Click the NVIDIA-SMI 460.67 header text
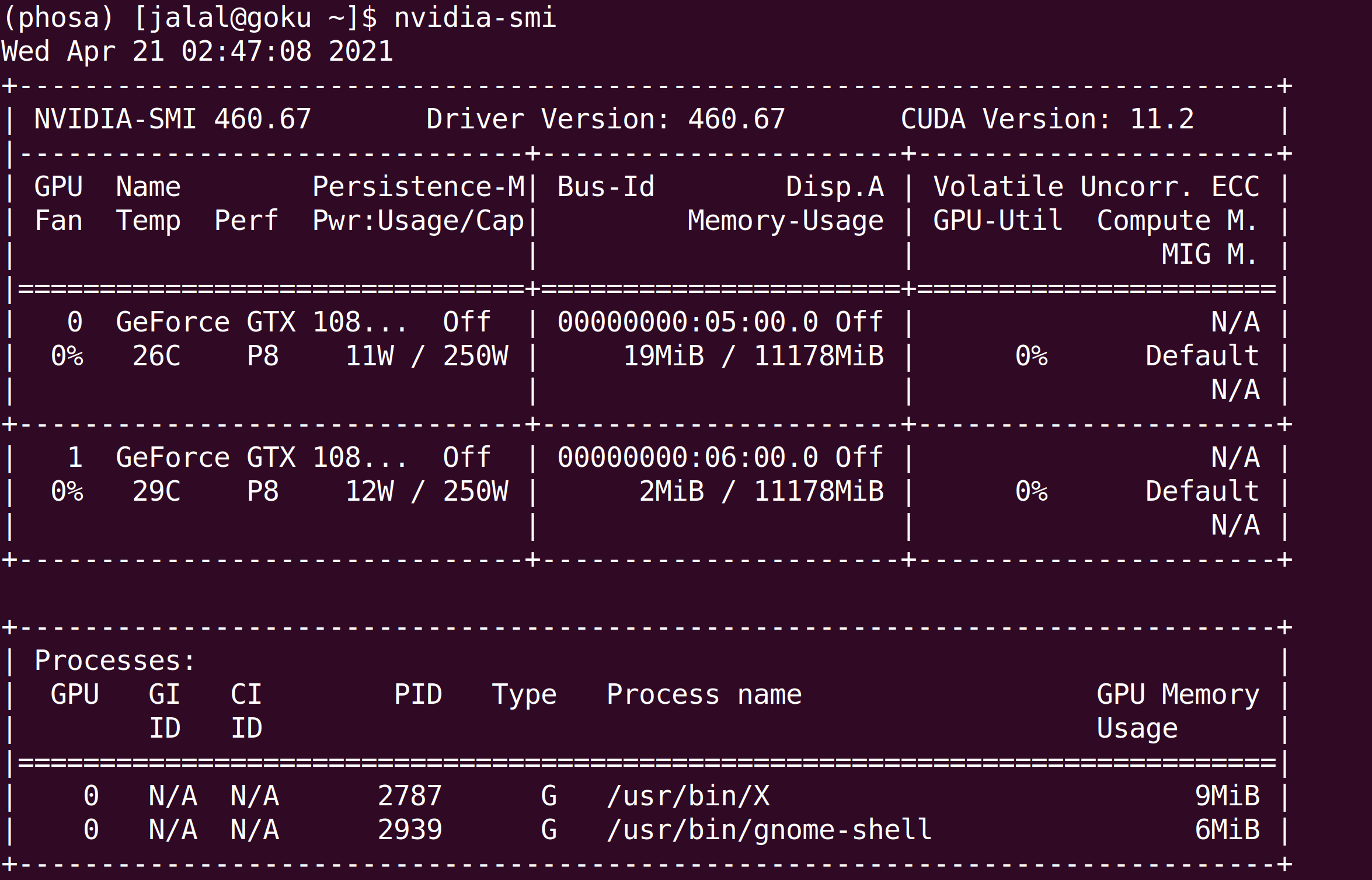The width and height of the screenshot is (1372, 880). pyautogui.click(x=172, y=119)
